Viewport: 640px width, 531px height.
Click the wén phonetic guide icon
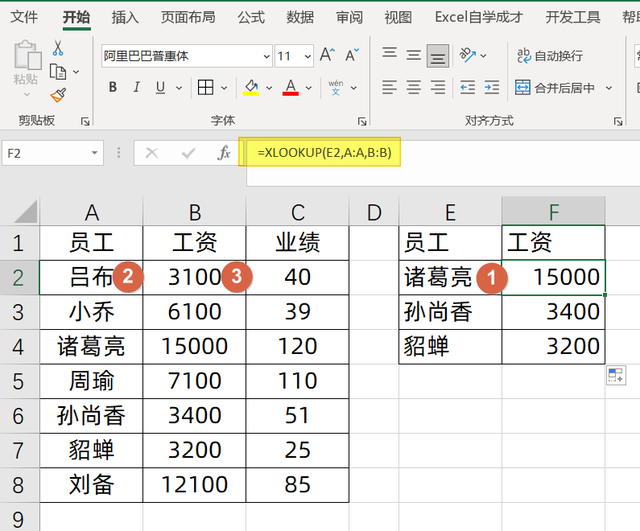click(x=336, y=87)
